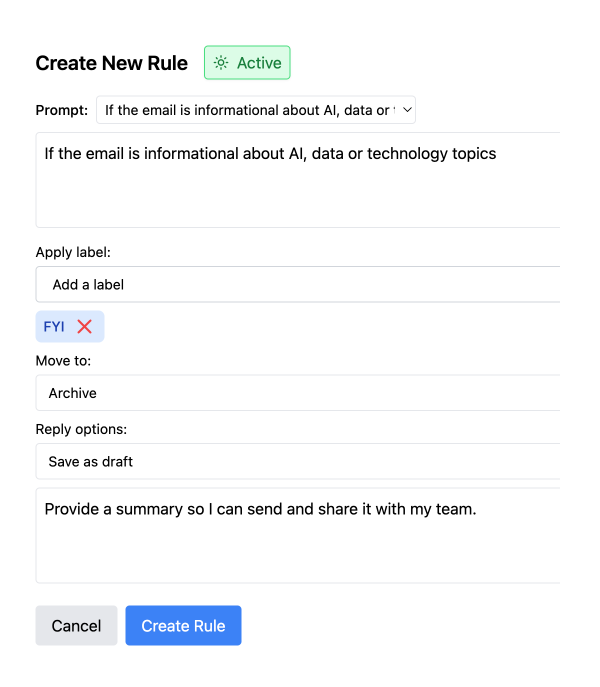Screen dimensions: 600x687
Task: Focus the reply instructions text area
Action: click(298, 535)
